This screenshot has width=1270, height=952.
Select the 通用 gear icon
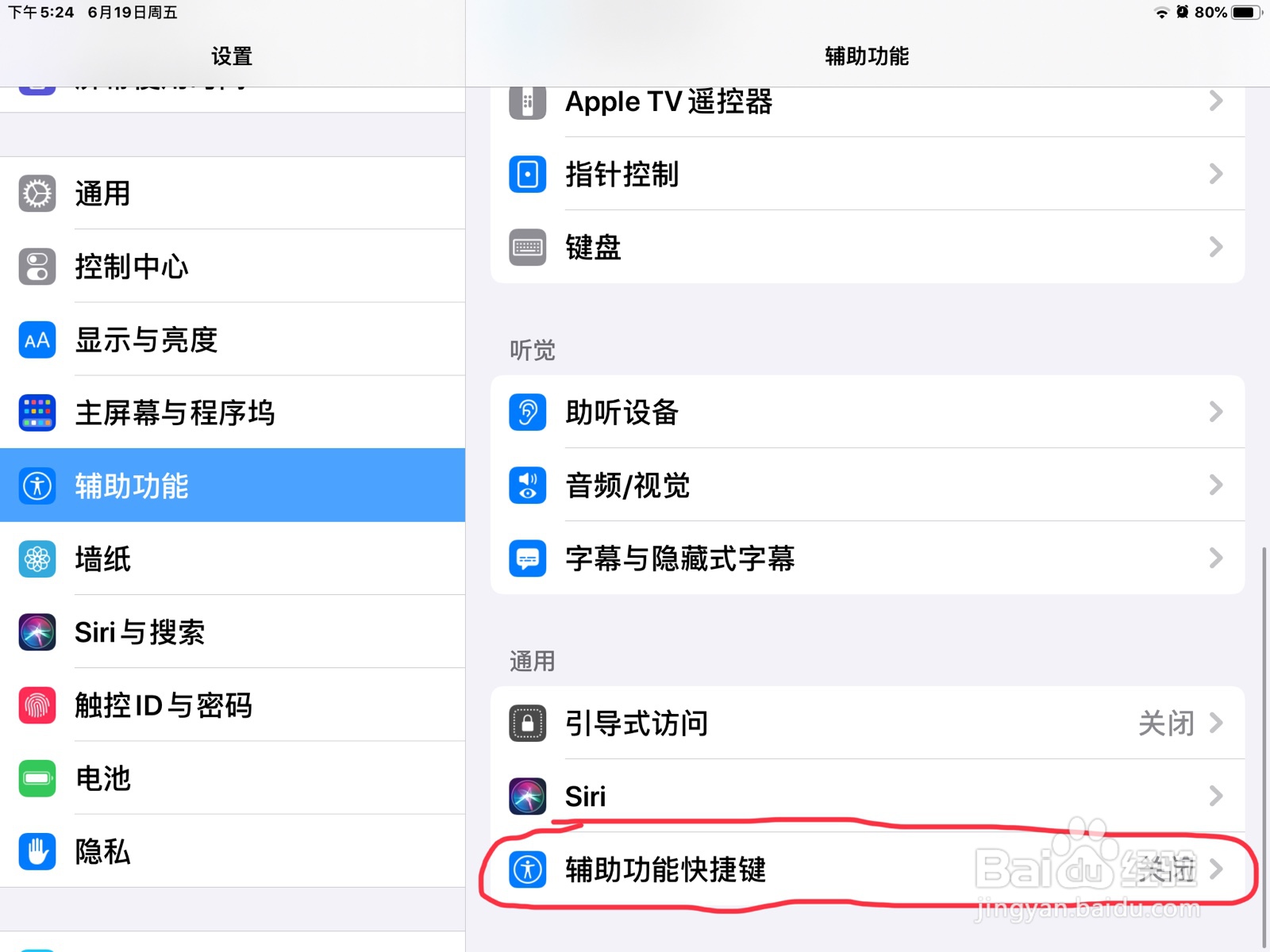pos(36,193)
